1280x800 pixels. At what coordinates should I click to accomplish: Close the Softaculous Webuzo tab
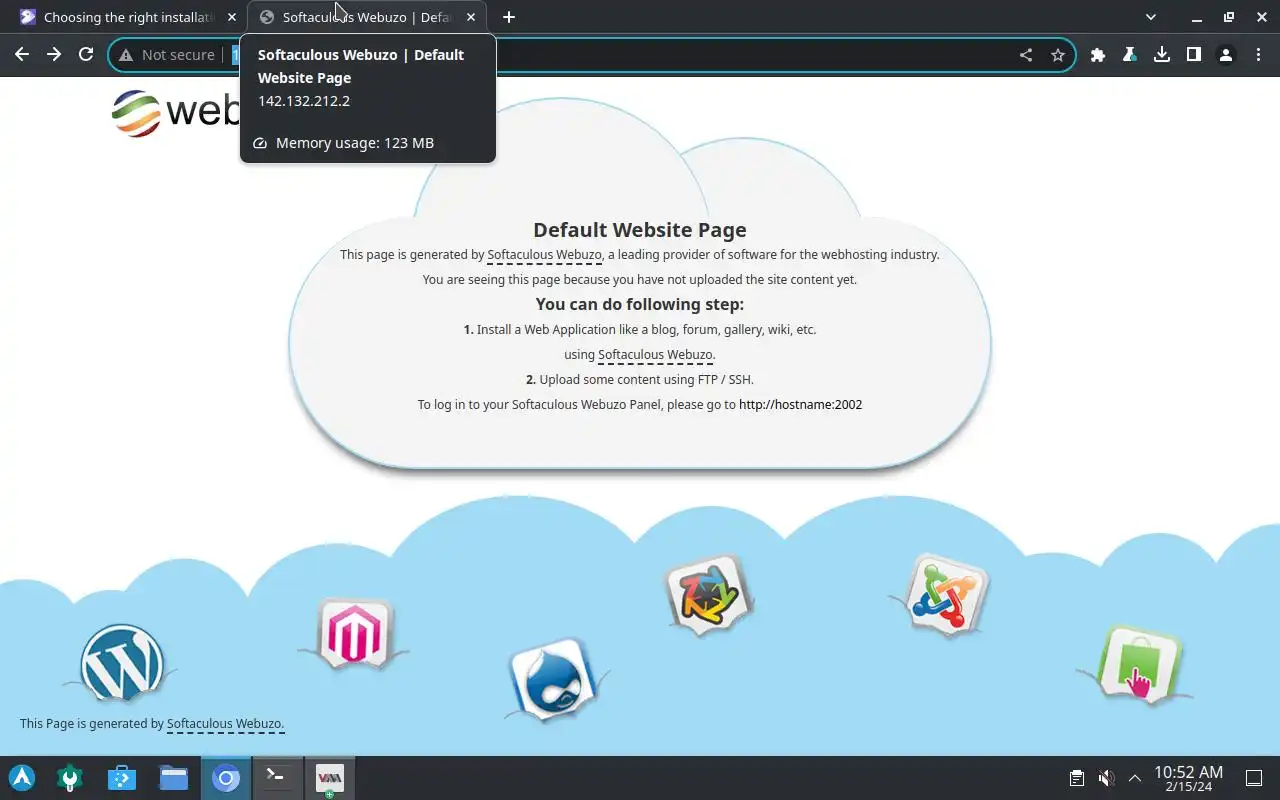point(471,17)
